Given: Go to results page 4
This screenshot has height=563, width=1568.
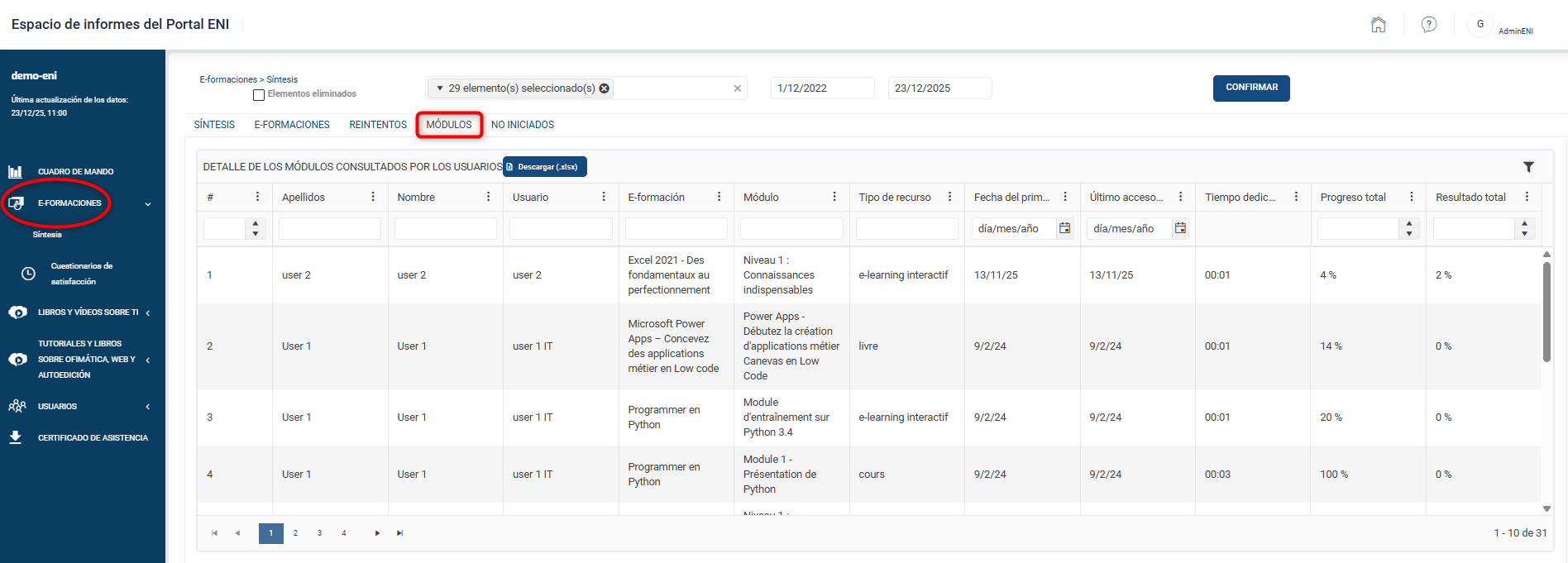Looking at the screenshot, I should coord(344,533).
